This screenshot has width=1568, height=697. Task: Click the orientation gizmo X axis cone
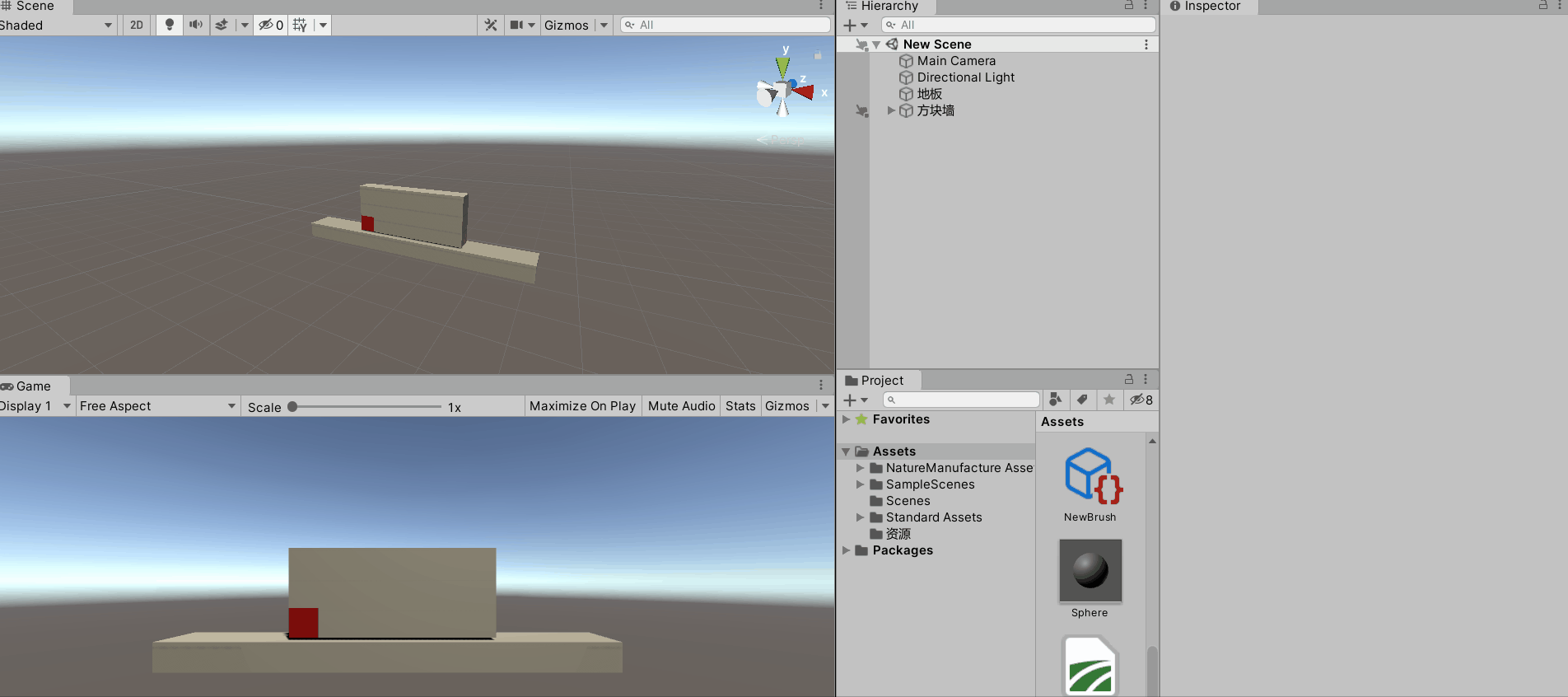click(x=804, y=91)
